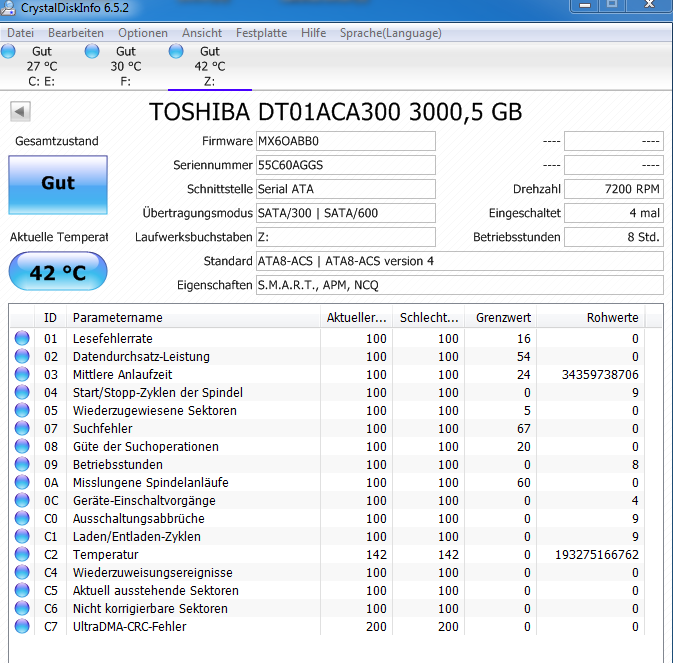Click the blue status orb for C: E: drive

(x=8, y=51)
